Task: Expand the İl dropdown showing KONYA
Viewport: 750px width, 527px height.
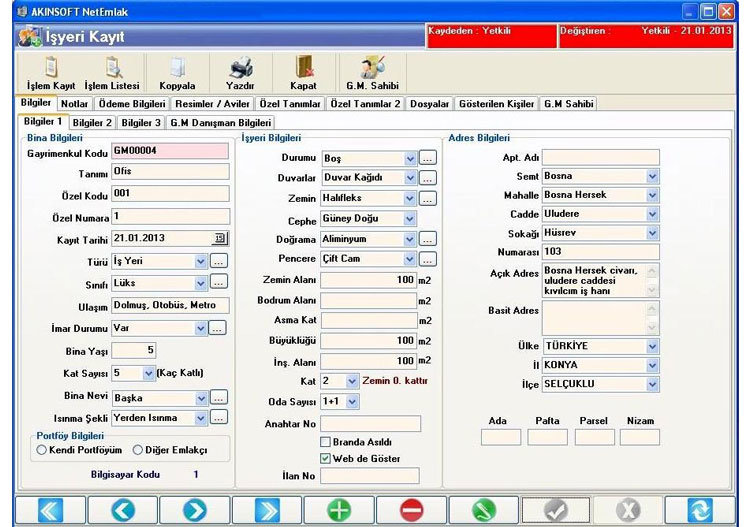Action: [652, 365]
